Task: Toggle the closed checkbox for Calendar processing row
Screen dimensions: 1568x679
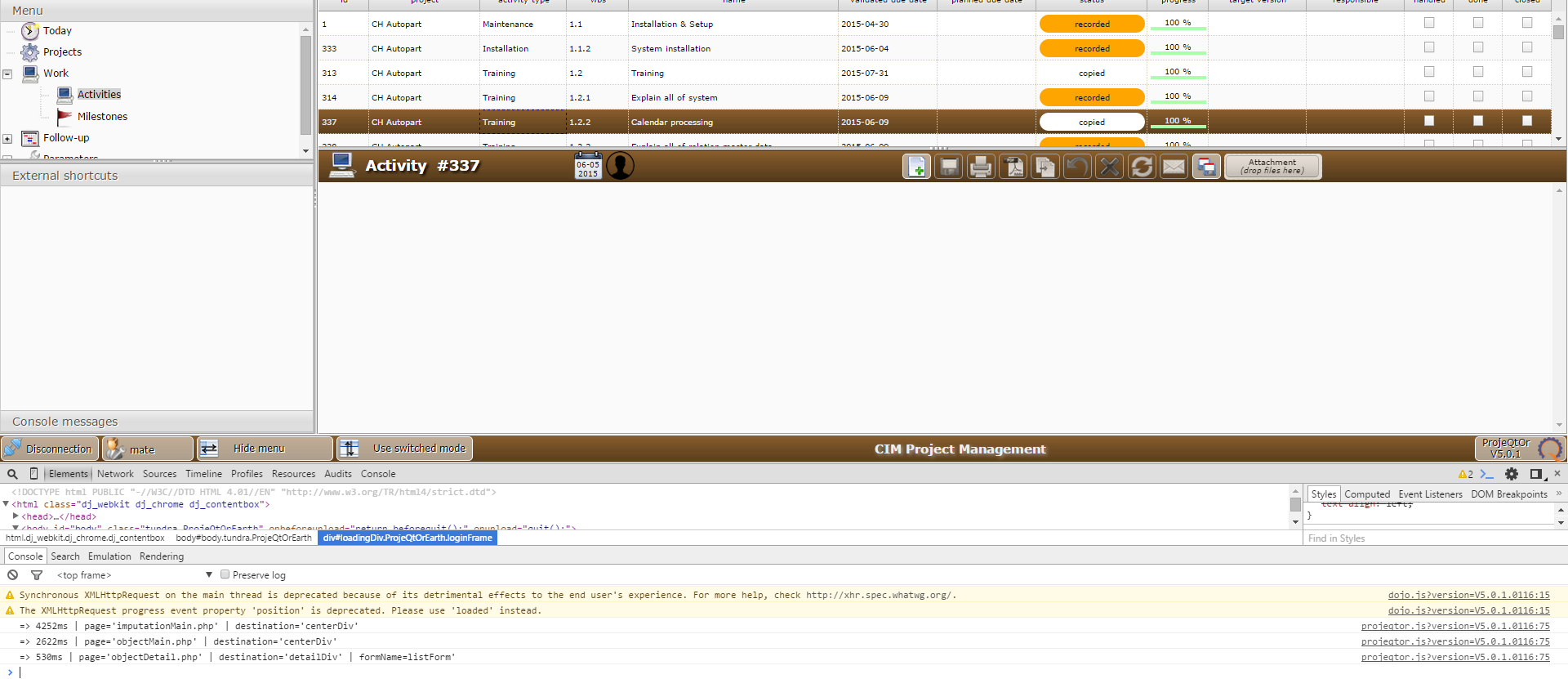Action: tap(1527, 121)
